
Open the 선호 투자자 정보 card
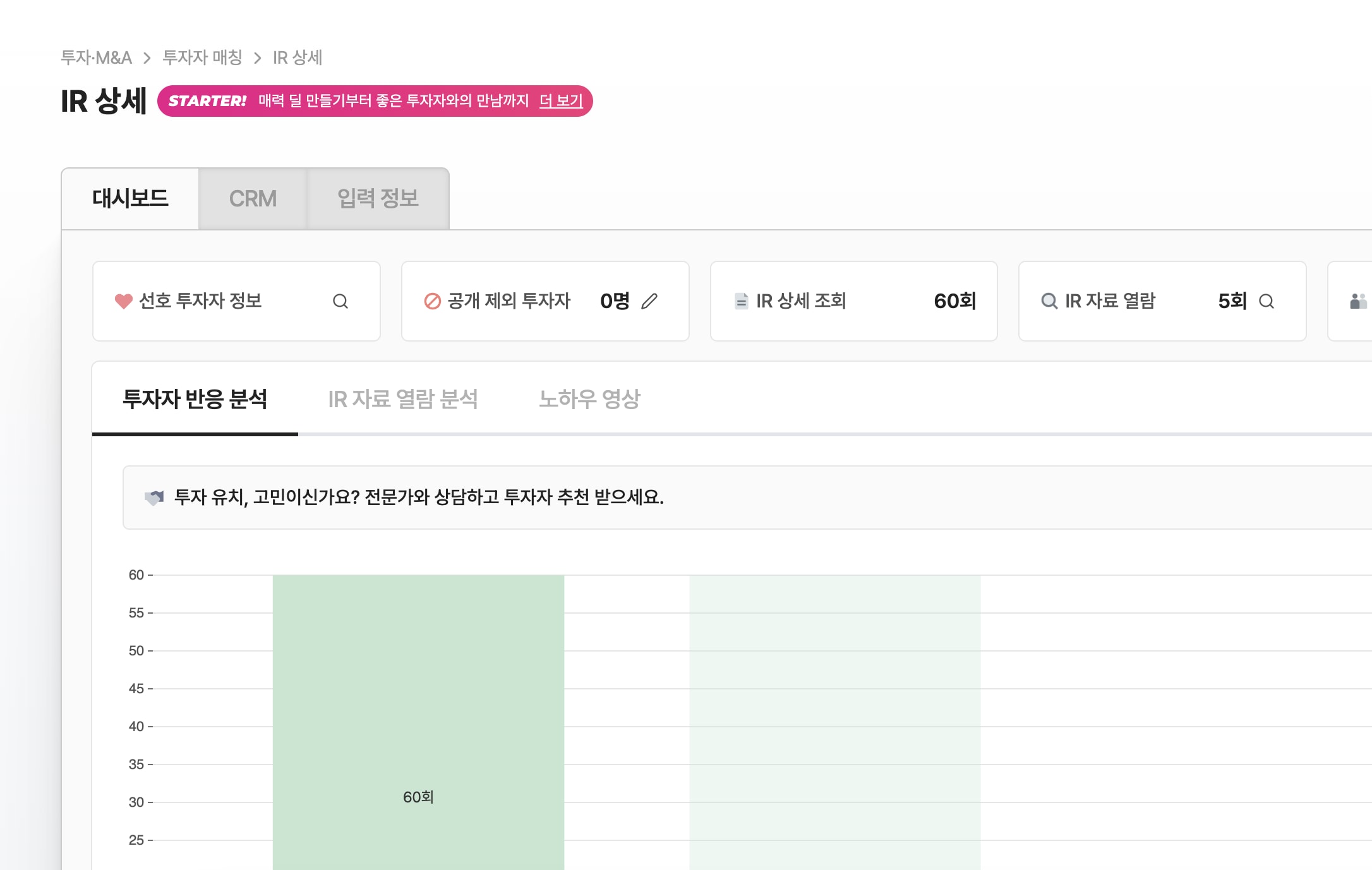(x=236, y=301)
